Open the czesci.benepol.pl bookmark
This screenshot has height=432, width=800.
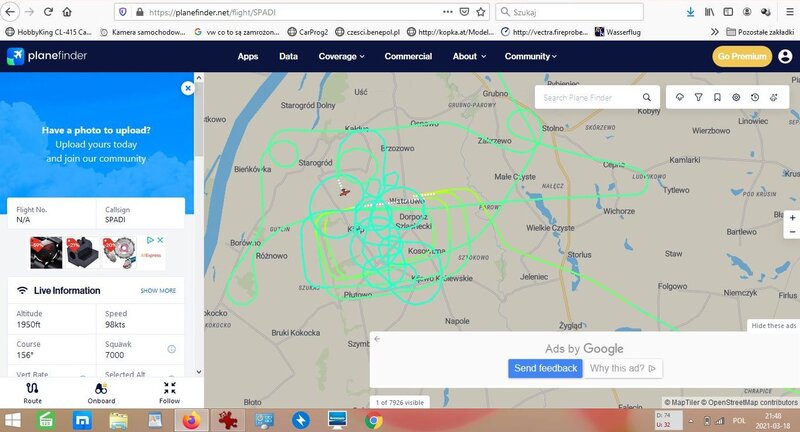(x=367, y=32)
